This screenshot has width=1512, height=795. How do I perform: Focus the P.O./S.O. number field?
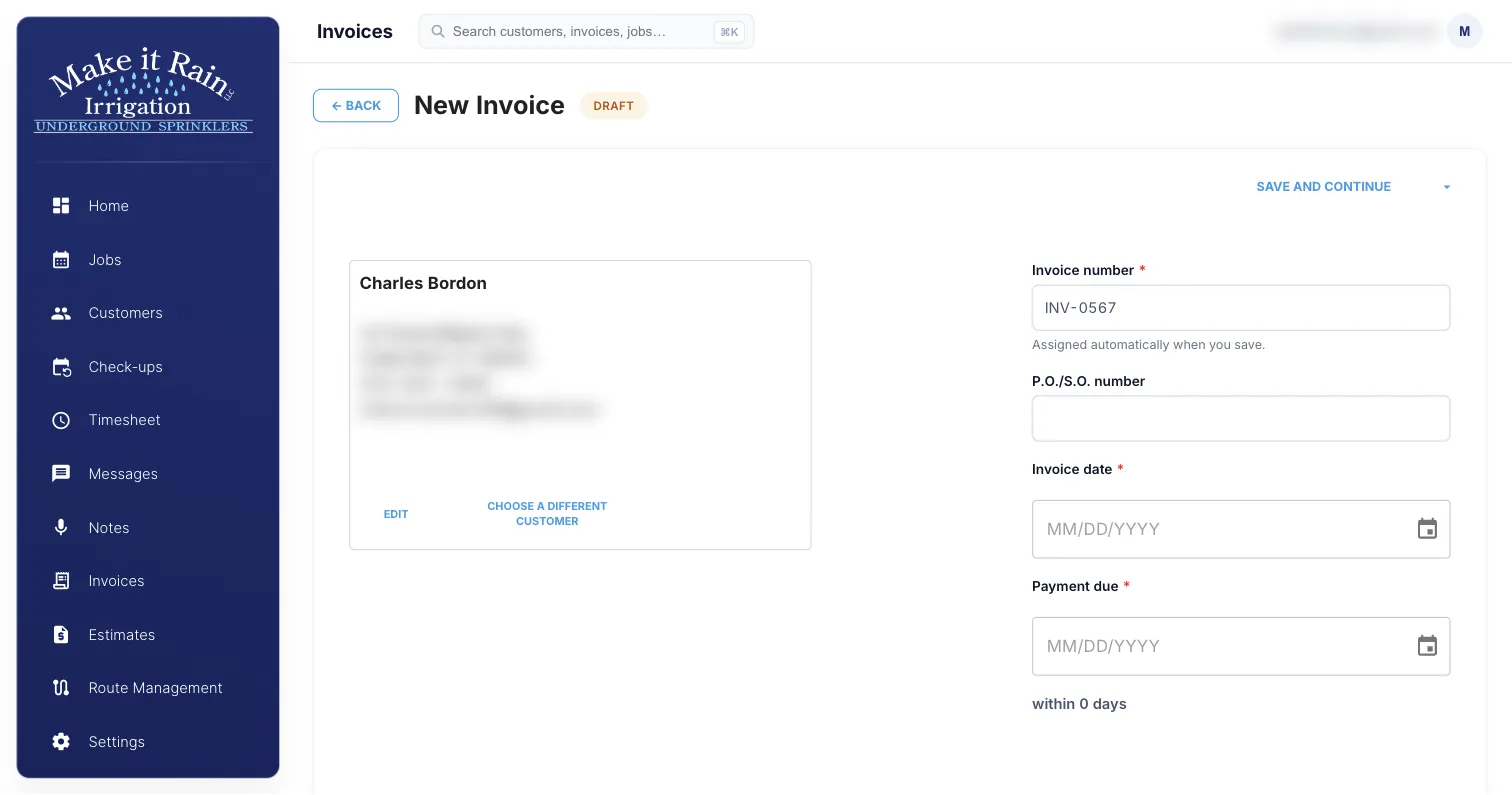1241,418
